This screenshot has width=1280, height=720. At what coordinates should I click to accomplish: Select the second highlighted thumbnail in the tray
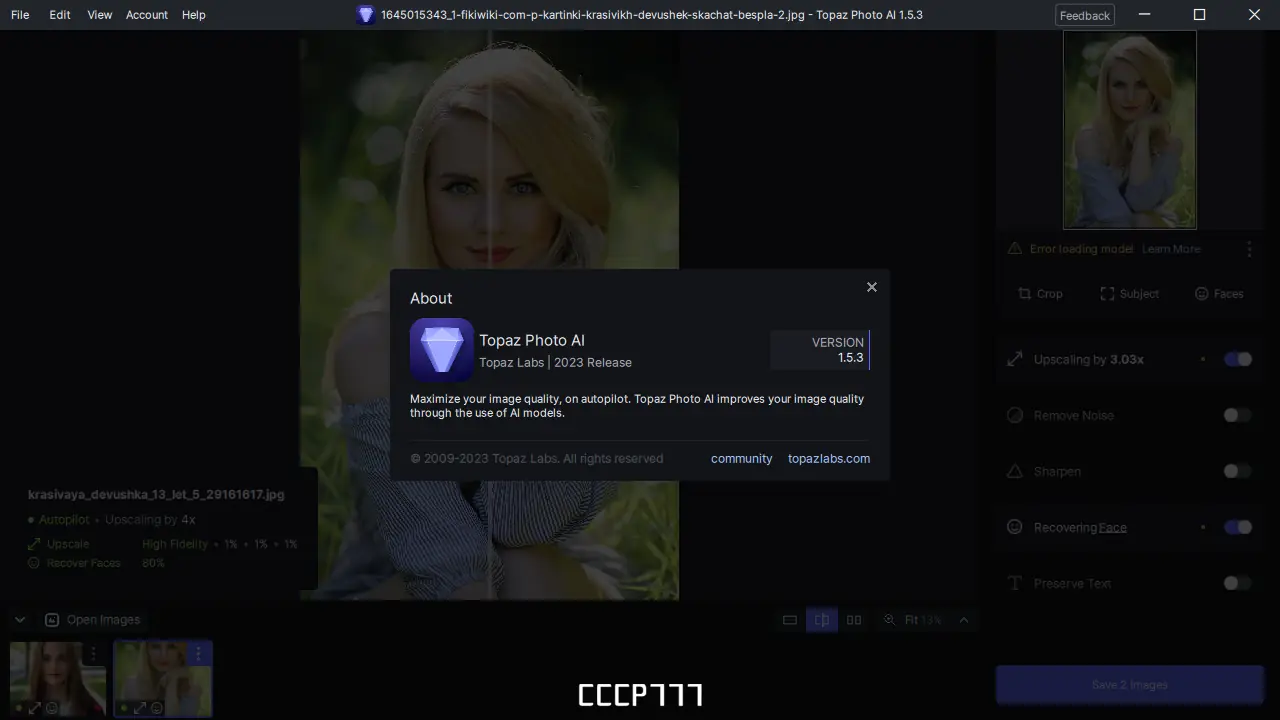tap(163, 678)
